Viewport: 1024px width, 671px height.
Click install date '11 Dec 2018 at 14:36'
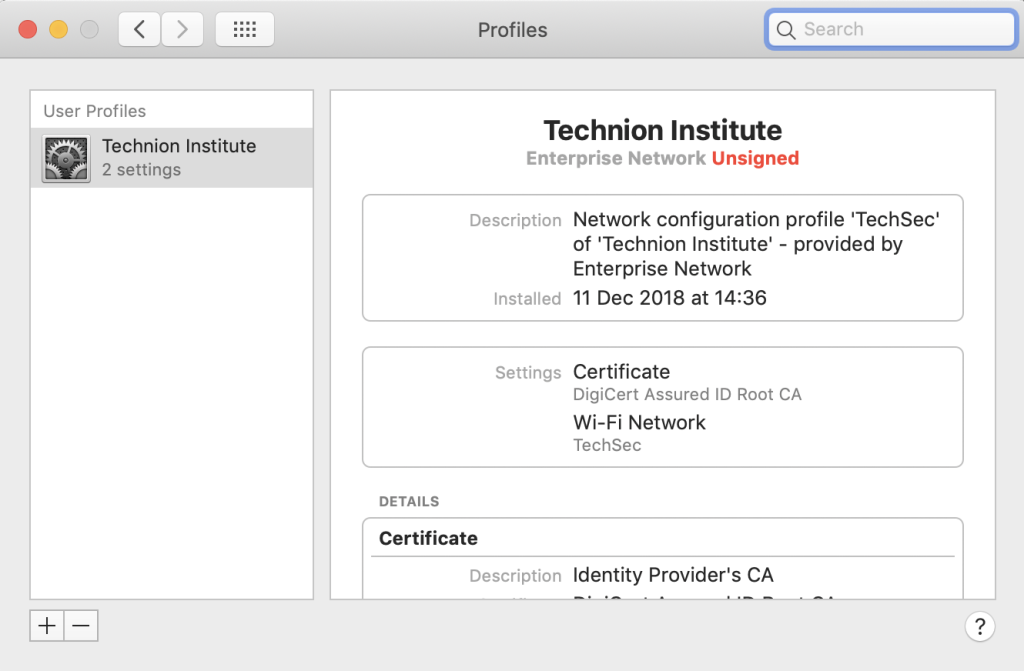[x=669, y=298]
